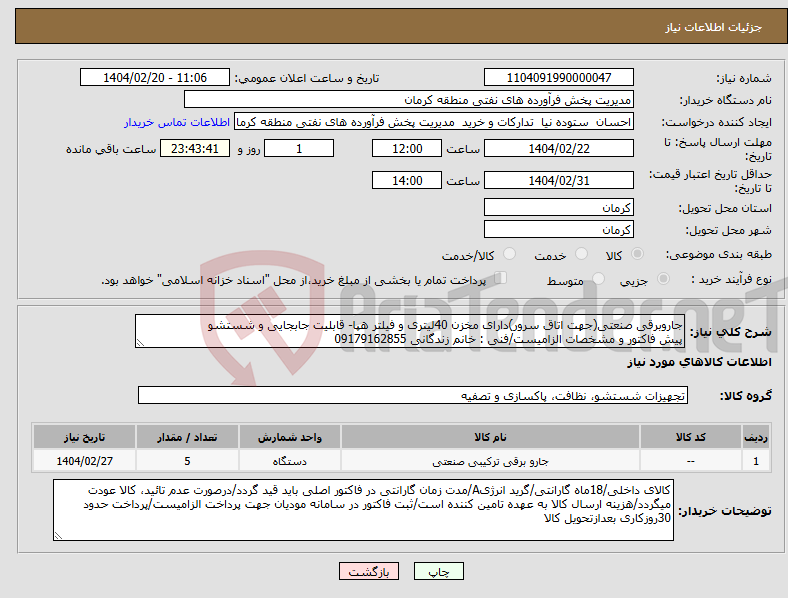Click the نوع فرآیند خرید label
Screen dimensions: 788x598
click(x=731, y=279)
